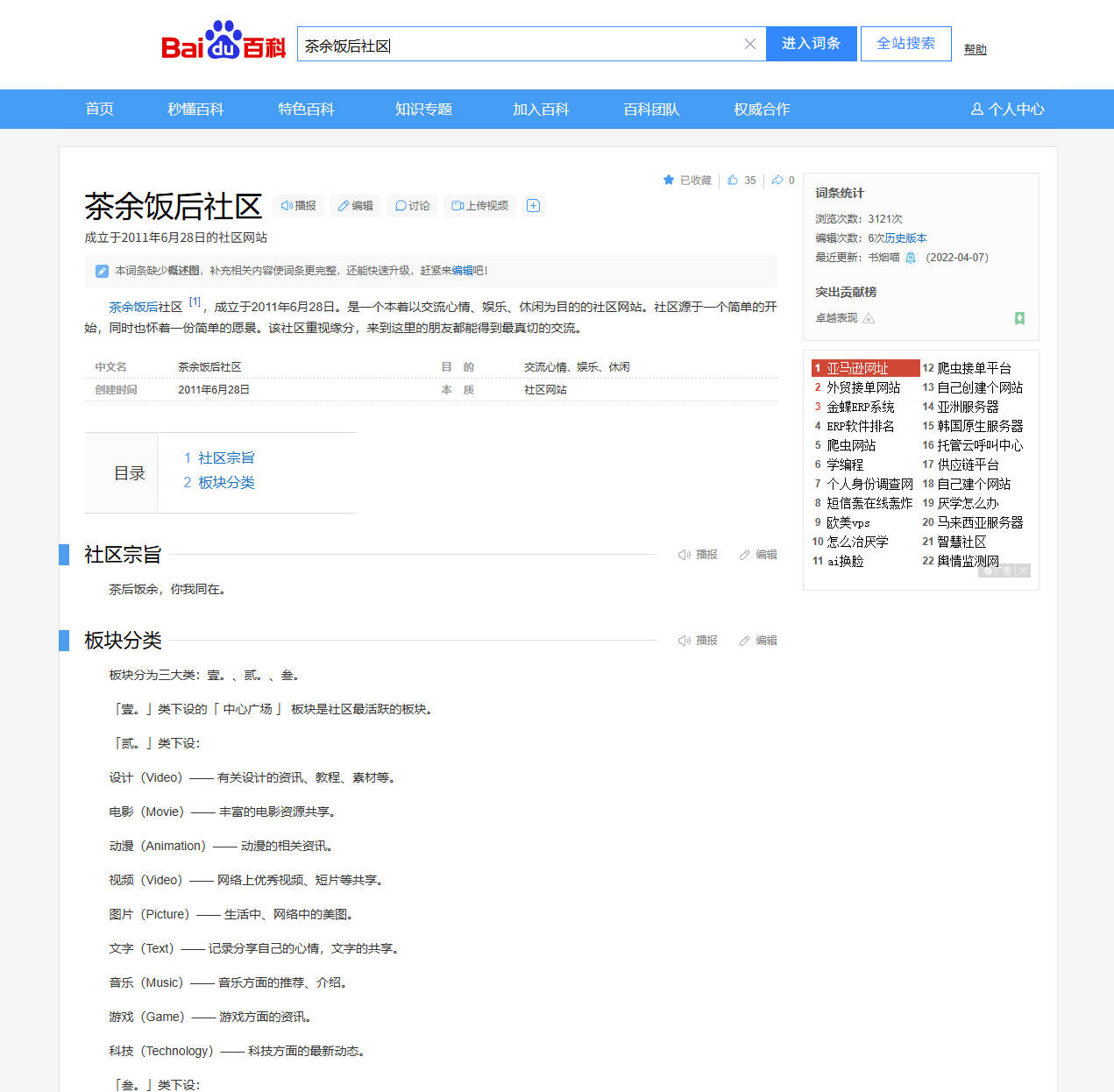Open 秒懂百科 in the navigation bar
Screen dimensions: 1114x1092
tap(195, 110)
